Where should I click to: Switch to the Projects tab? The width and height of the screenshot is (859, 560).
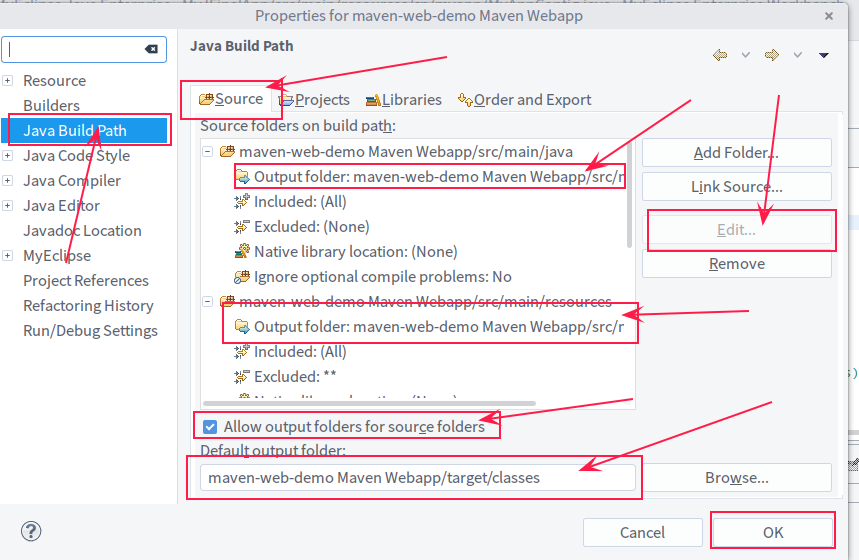(x=314, y=100)
